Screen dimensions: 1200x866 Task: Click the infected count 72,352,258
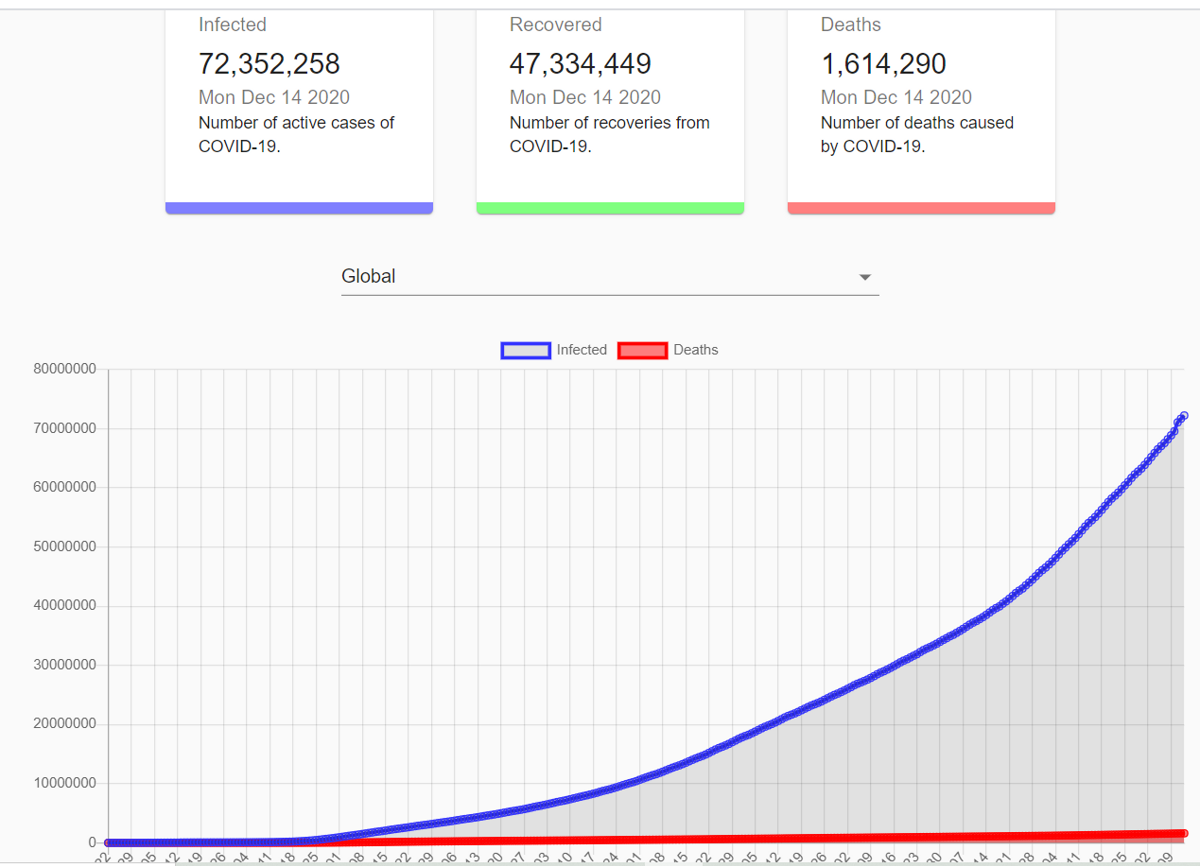coord(269,64)
